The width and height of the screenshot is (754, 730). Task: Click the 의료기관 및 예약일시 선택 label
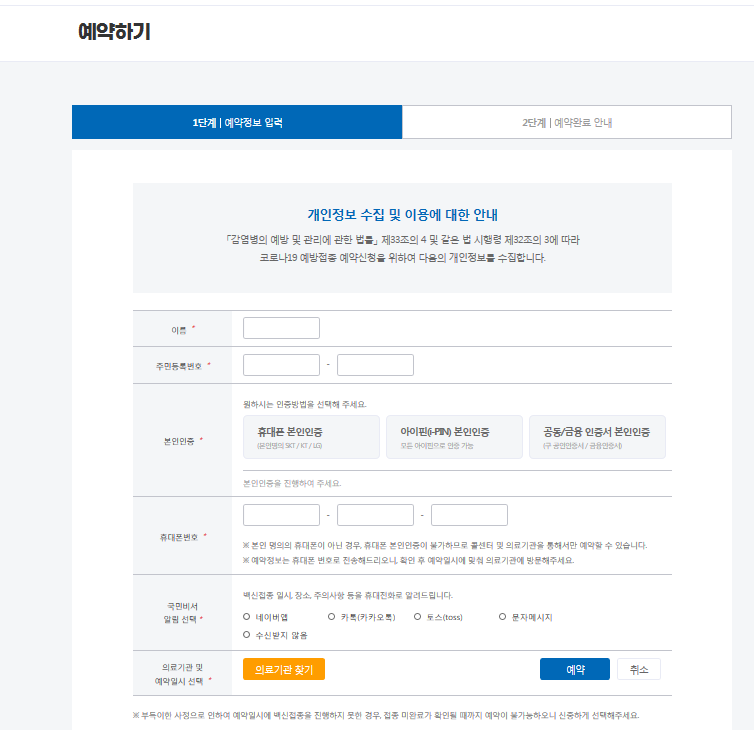182,674
